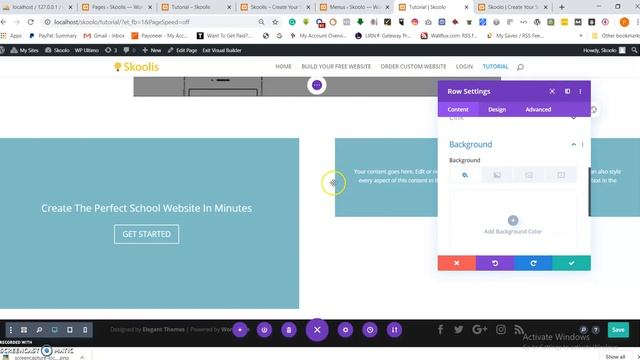This screenshot has width=640, height=360.
Task: Discard changes with red X button
Action: coord(457,263)
